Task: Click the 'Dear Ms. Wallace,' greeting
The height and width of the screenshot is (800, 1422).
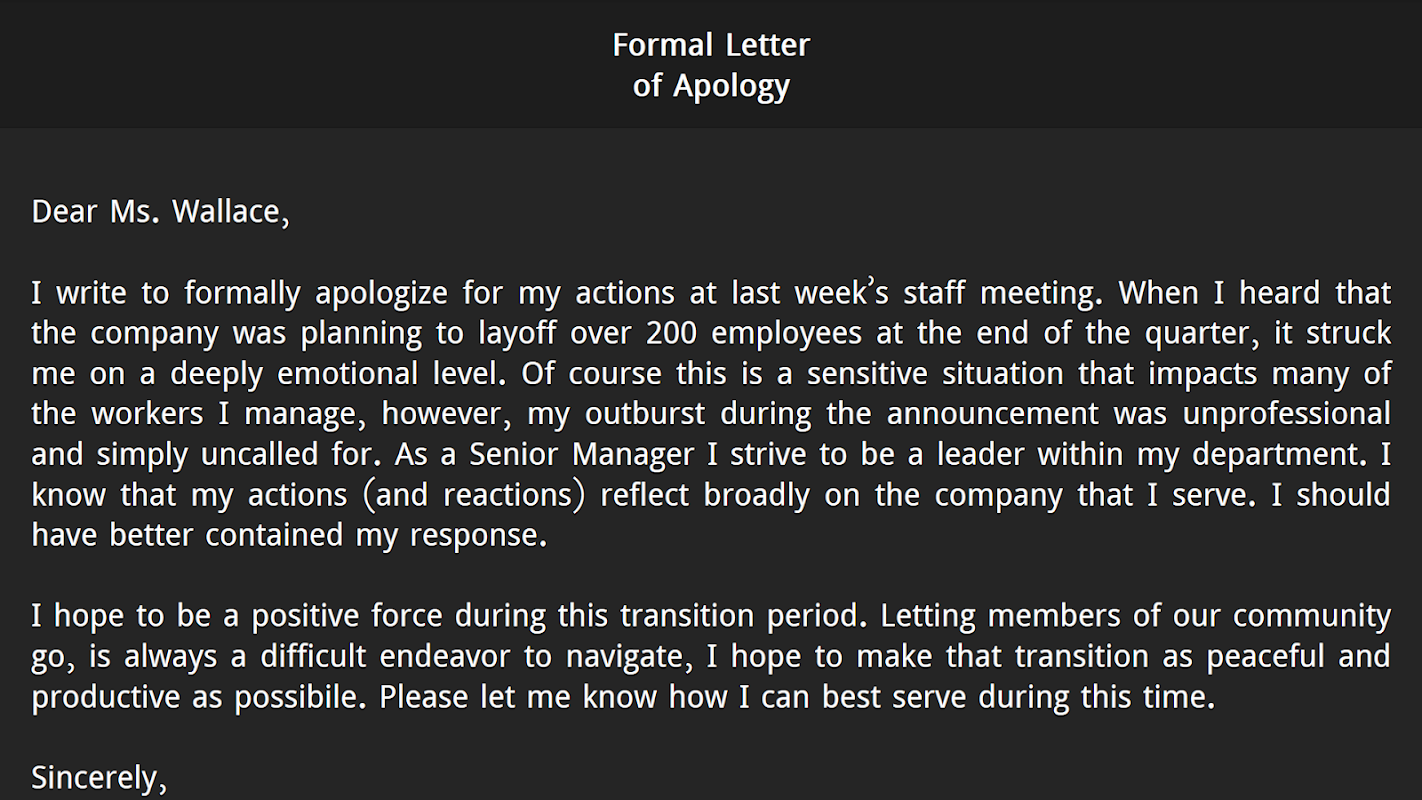Action: coord(160,212)
